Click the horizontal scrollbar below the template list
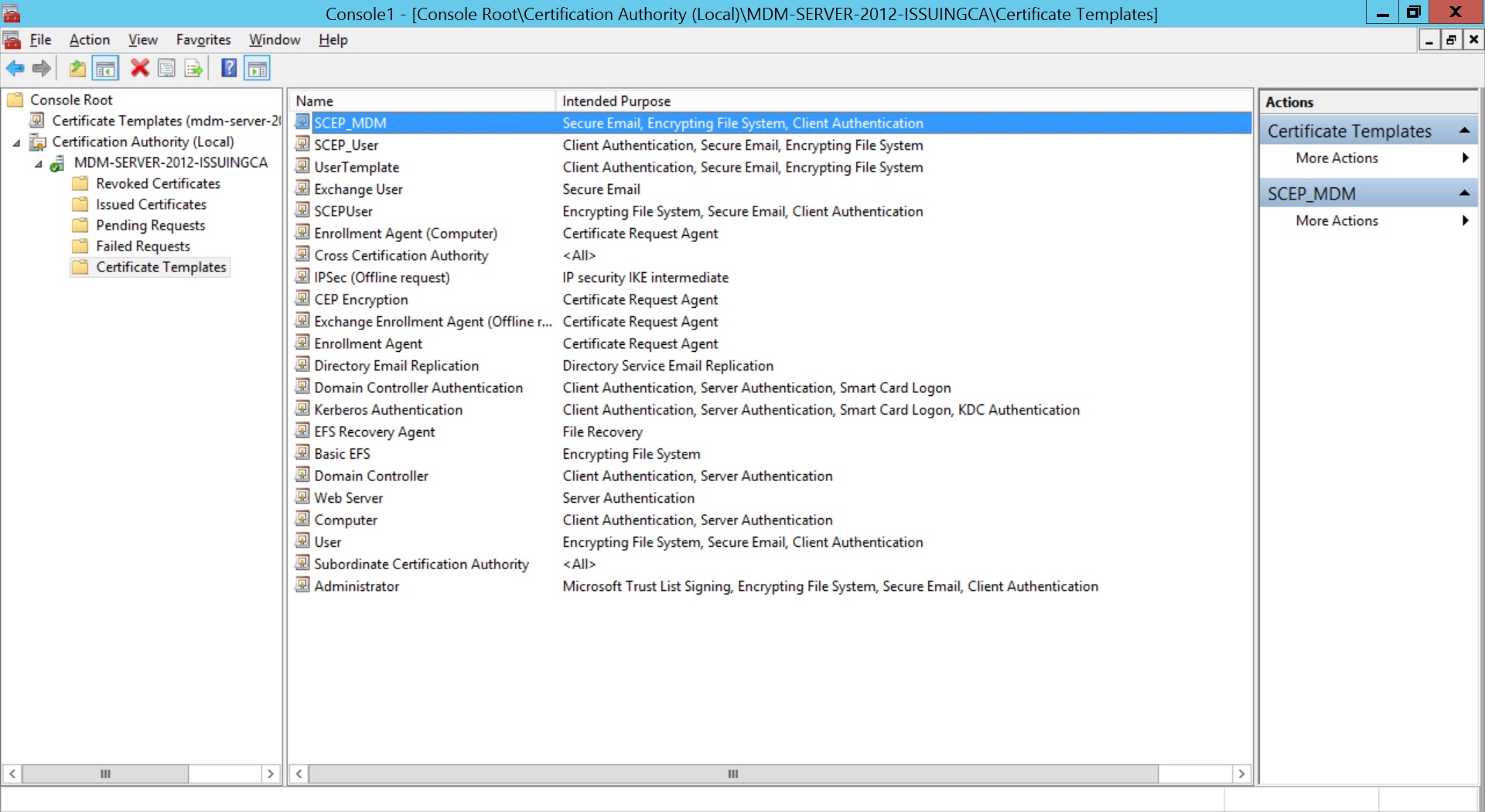 [x=732, y=773]
